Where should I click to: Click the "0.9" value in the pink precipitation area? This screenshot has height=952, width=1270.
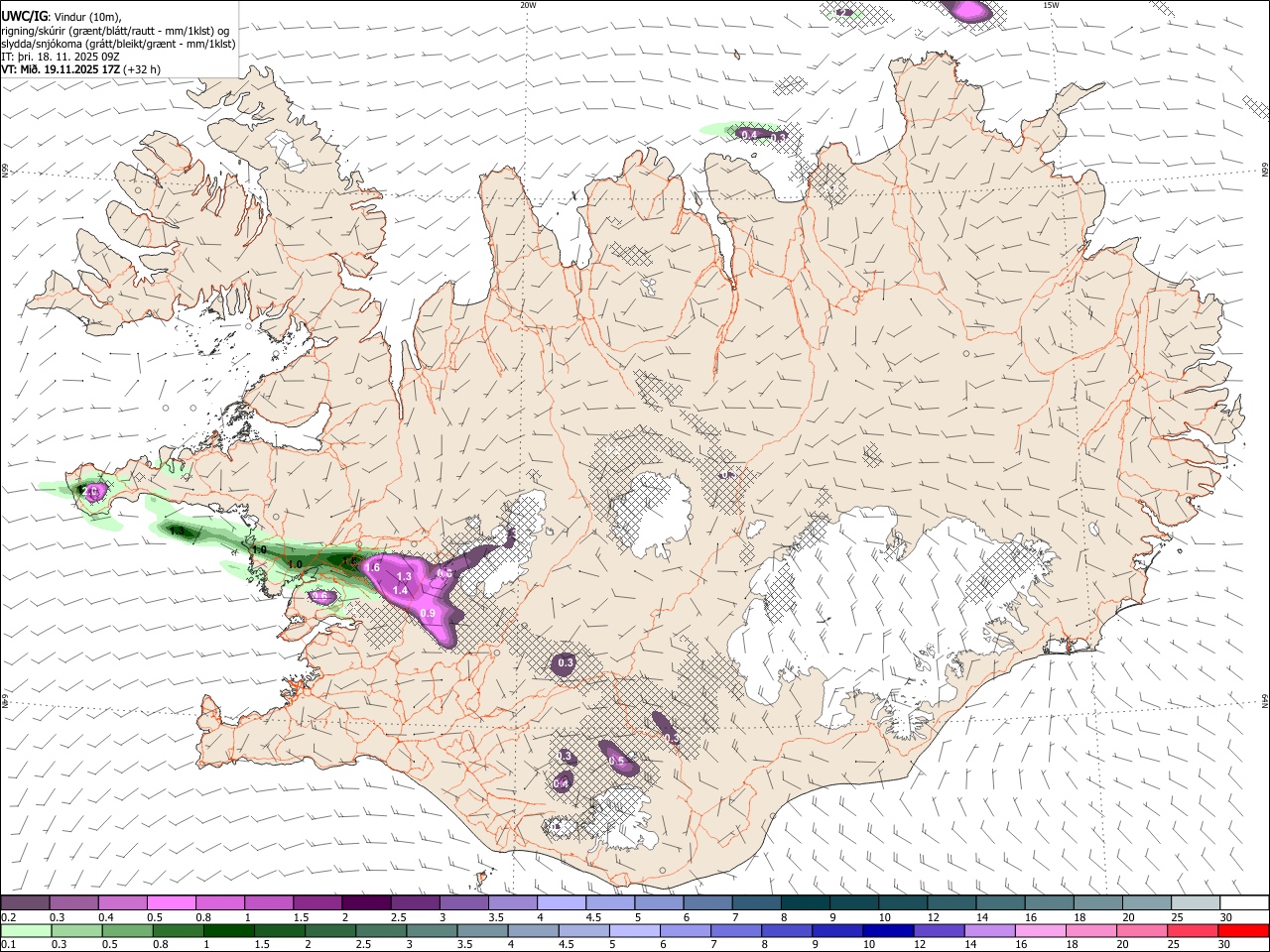tap(428, 614)
